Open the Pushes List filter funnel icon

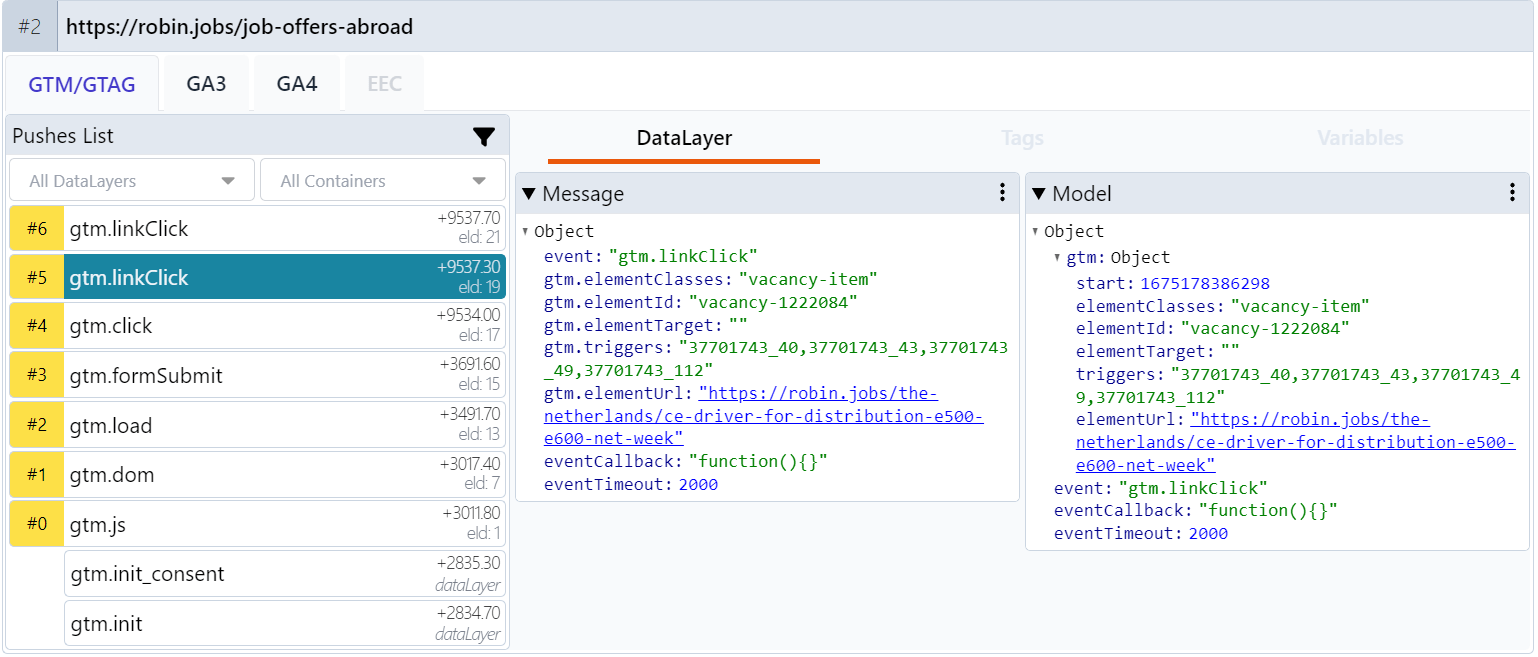click(x=484, y=137)
